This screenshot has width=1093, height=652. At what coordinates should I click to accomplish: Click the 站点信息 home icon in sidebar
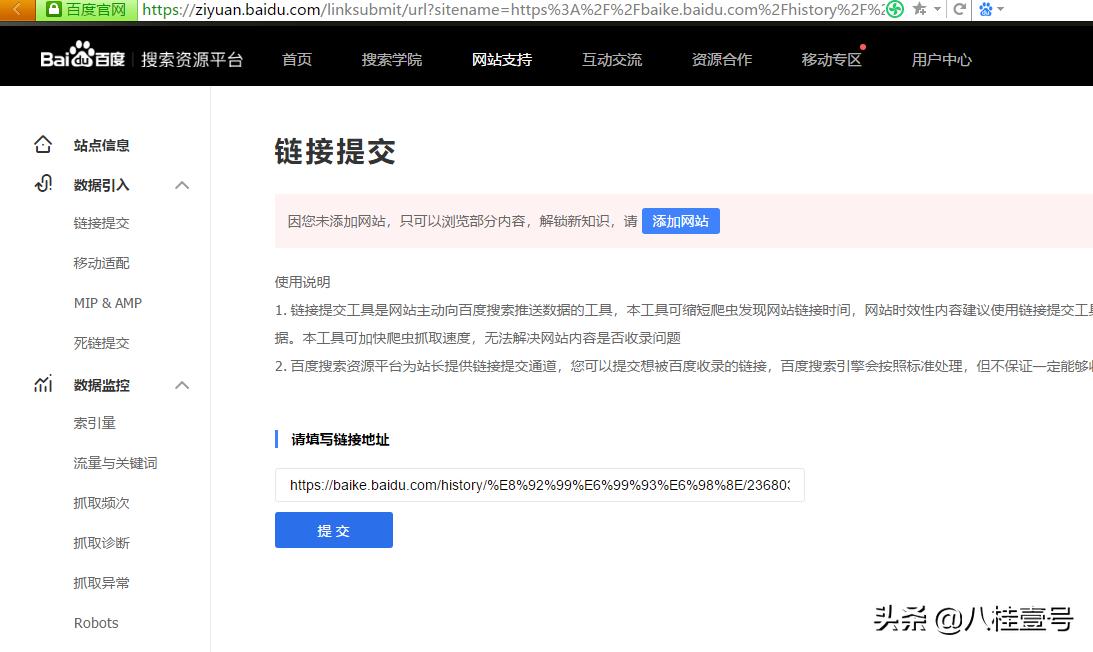[x=43, y=144]
